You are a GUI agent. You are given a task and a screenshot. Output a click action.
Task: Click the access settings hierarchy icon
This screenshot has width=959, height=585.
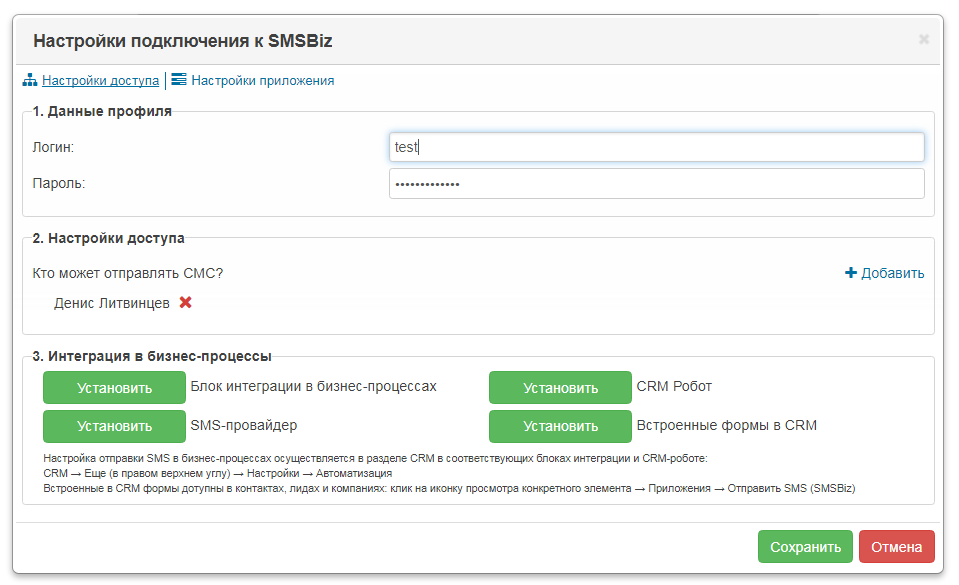30,80
